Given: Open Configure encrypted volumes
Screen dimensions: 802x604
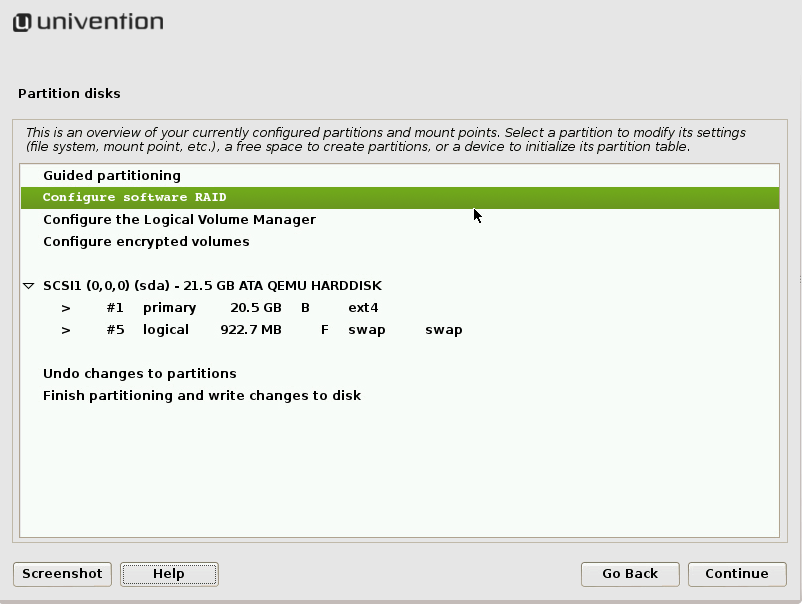Looking at the screenshot, I should tap(146, 242).
